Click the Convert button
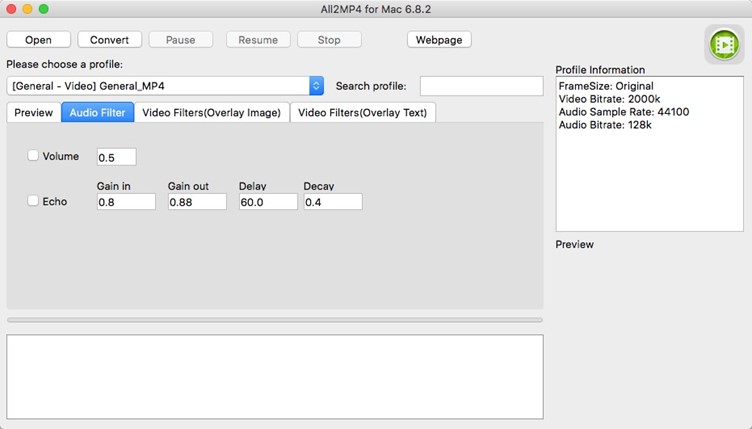 click(109, 40)
